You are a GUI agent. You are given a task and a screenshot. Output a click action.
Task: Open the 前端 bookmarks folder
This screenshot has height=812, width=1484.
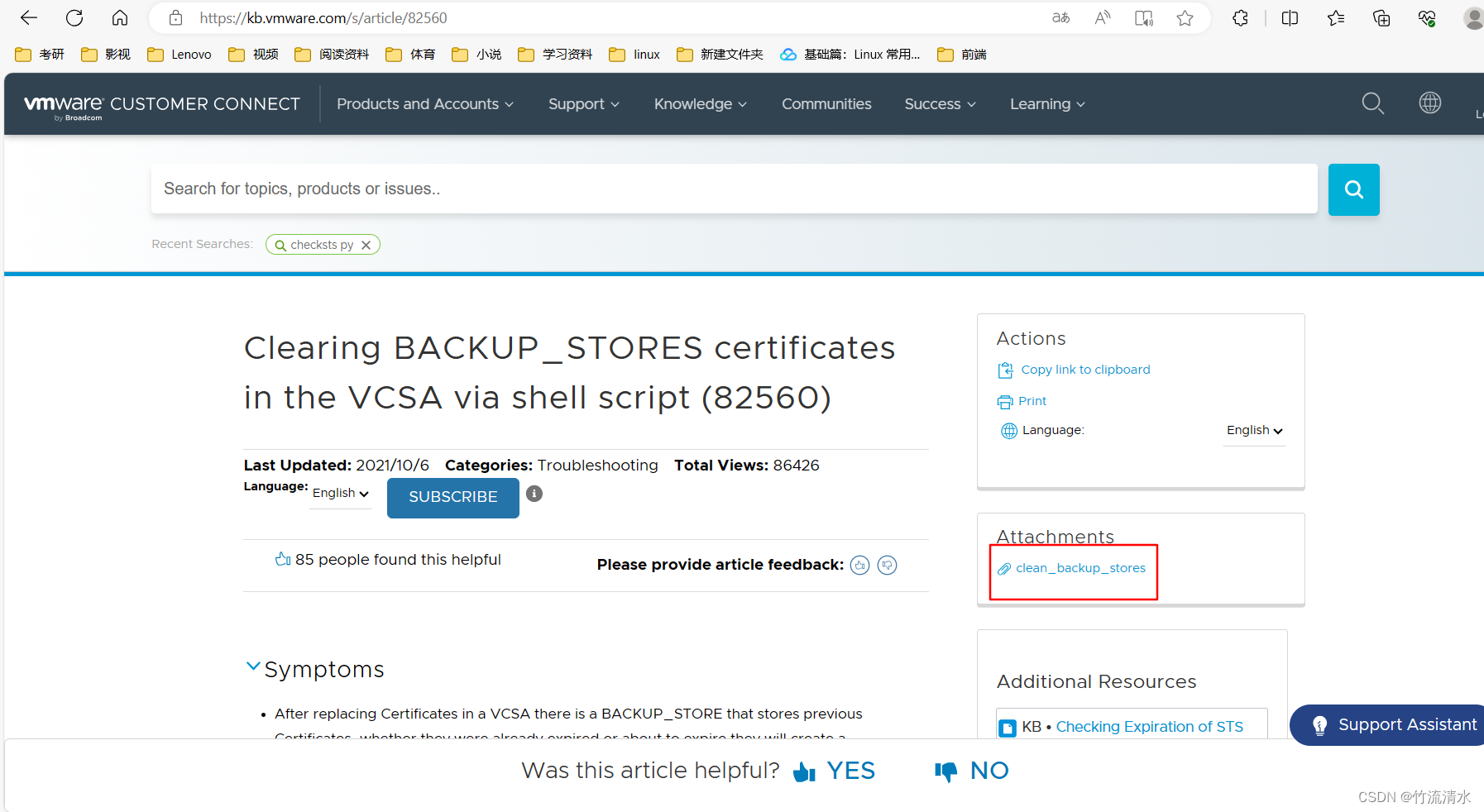pyautogui.click(x=962, y=55)
